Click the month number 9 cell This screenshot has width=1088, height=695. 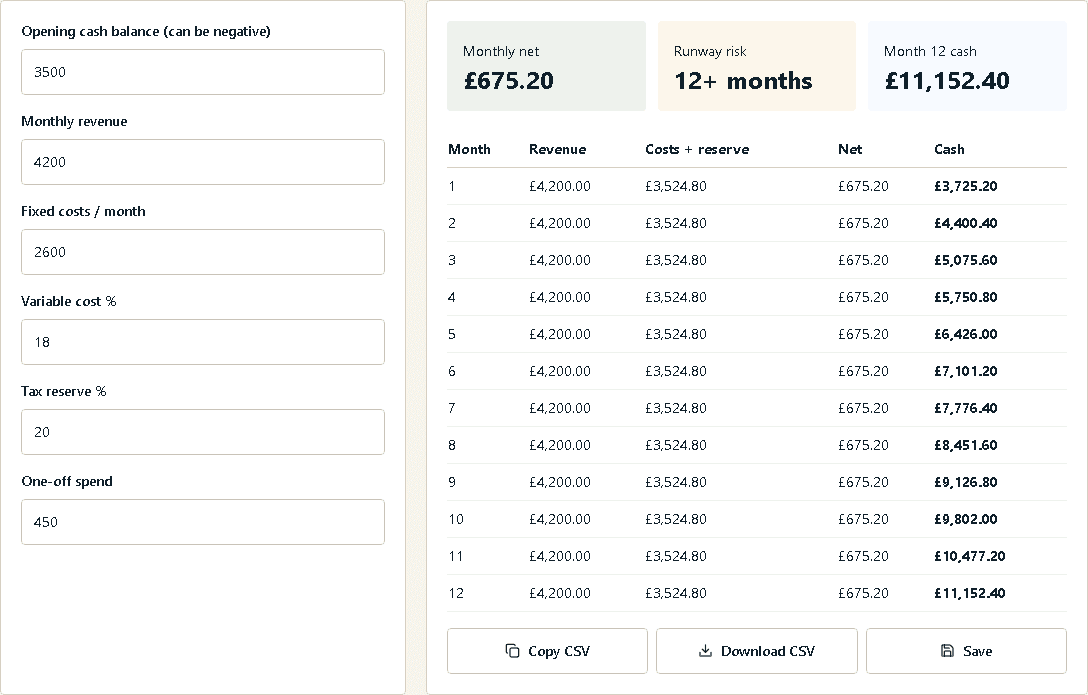452,482
